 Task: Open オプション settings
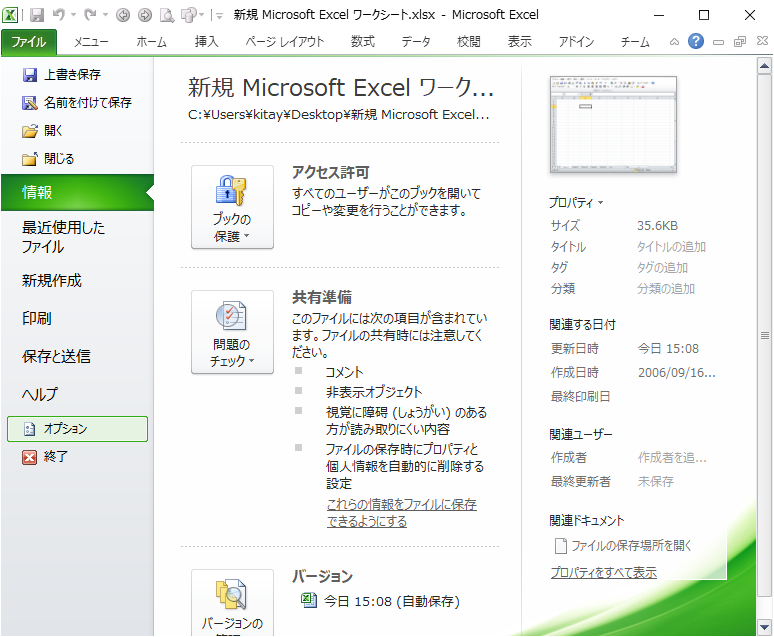[x=77, y=429]
